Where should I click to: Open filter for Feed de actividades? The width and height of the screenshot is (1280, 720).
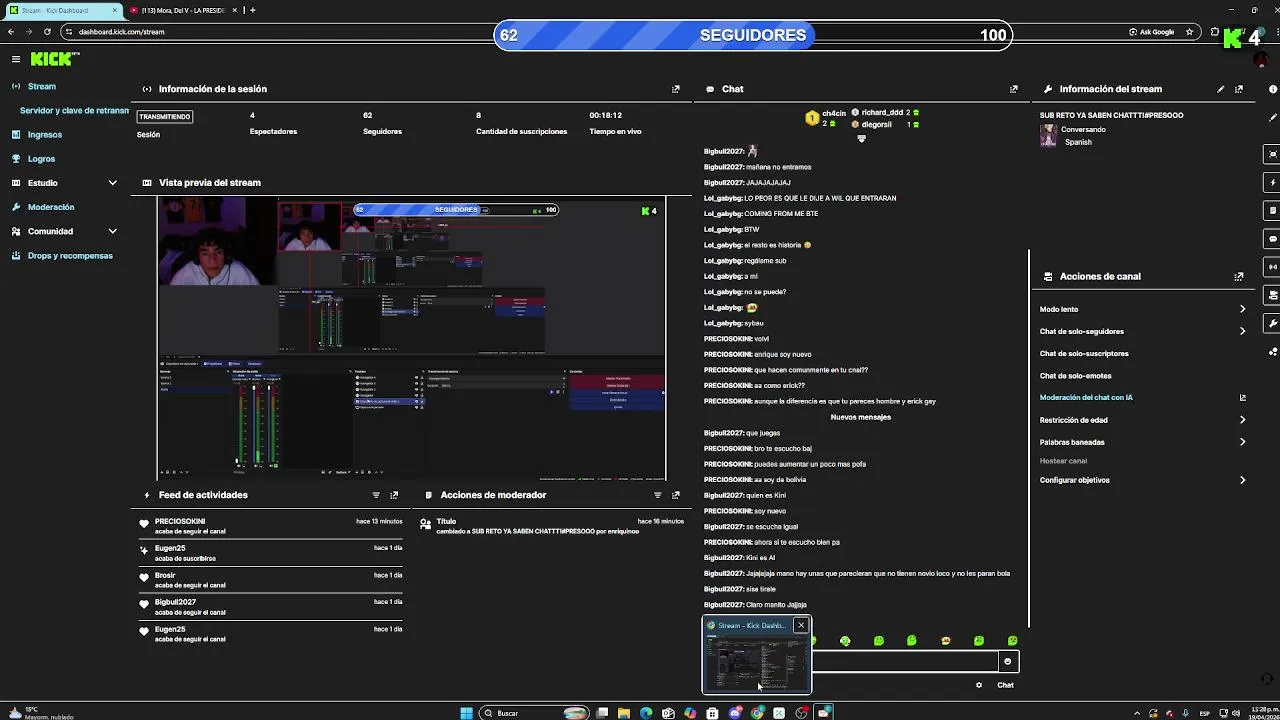click(376, 495)
